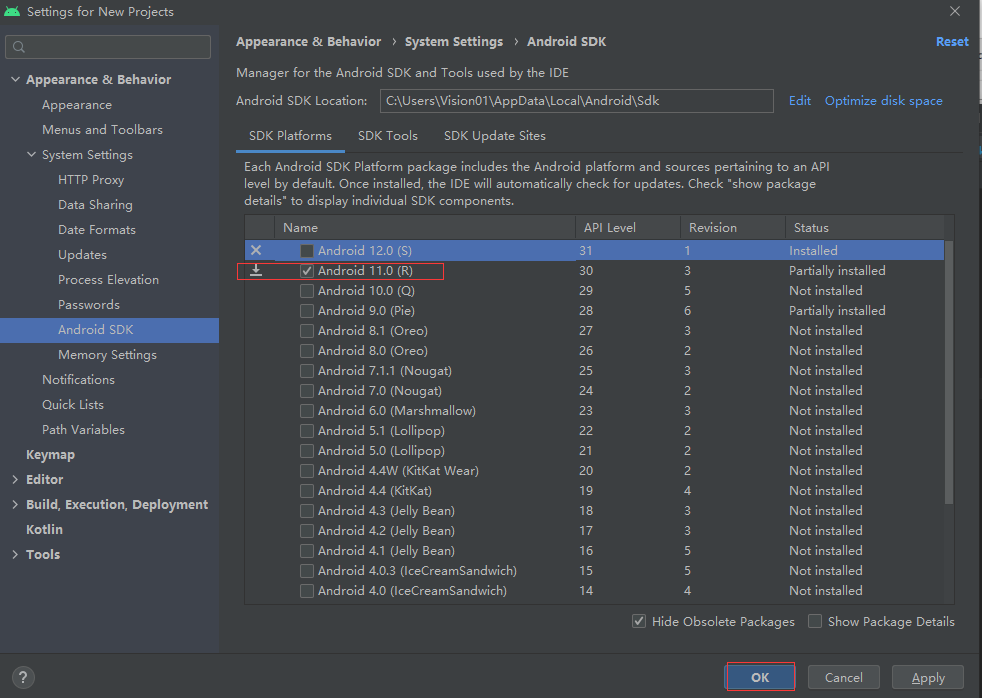Select Quick Lists settings
This screenshot has height=698, width=982.
click(x=73, y=405)
